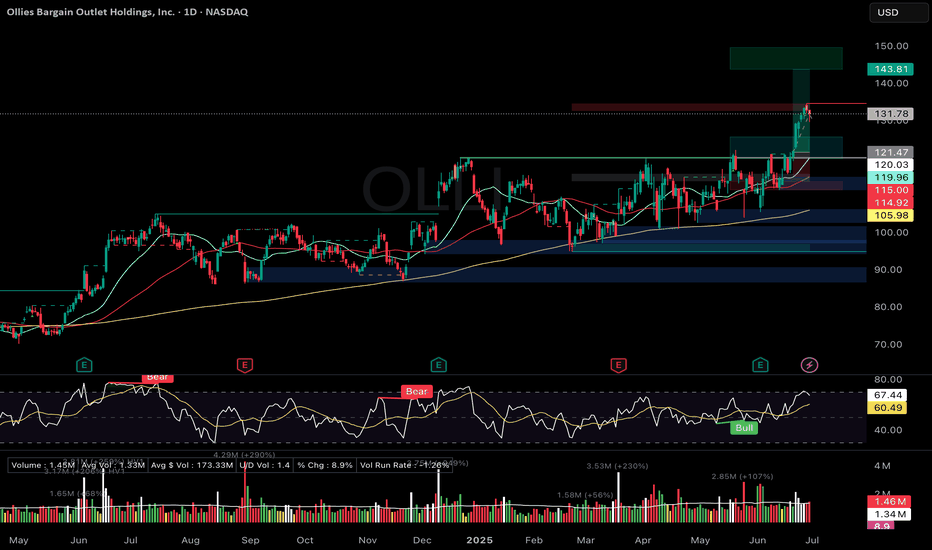Image resolution: width=932 pixels, height=550 pixels.
Task: Click the 1.58M (+56%) volume annotation
Action: point(585,495)
